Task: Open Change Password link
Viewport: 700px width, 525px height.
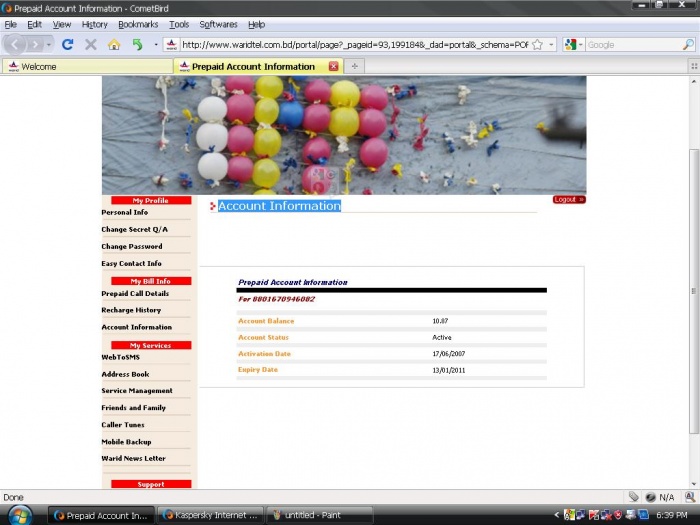Action: 132,246
